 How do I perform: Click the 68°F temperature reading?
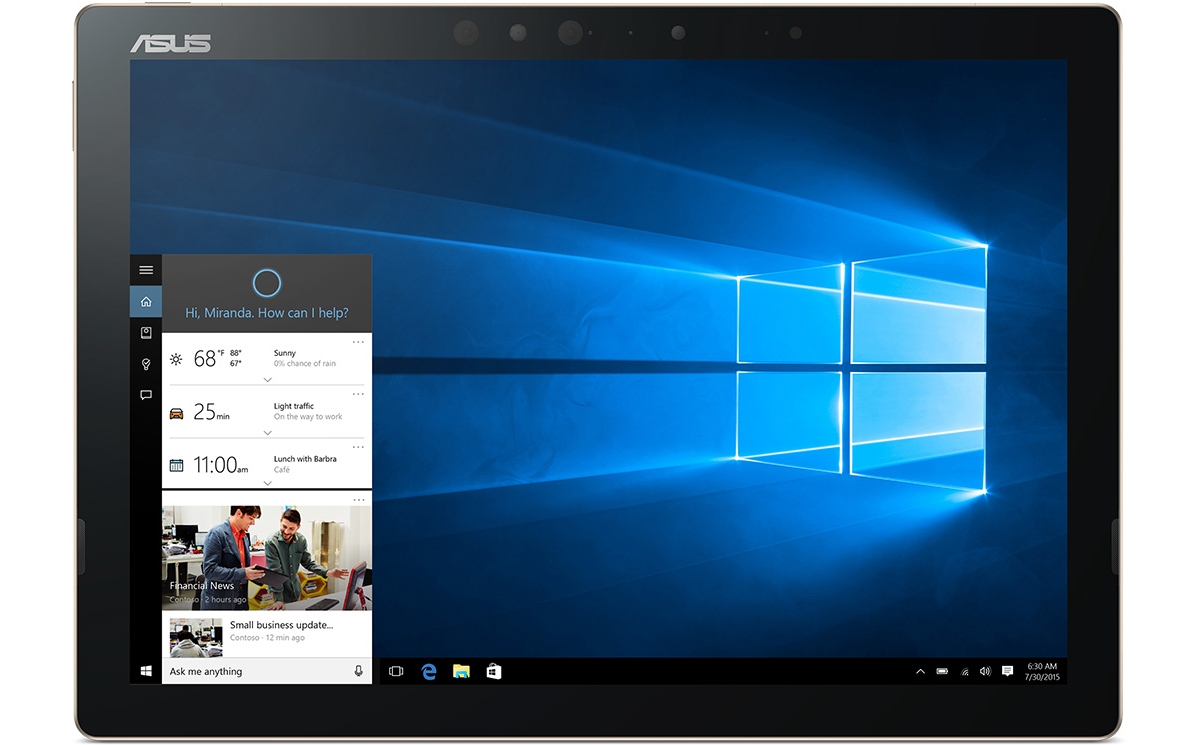209,359
